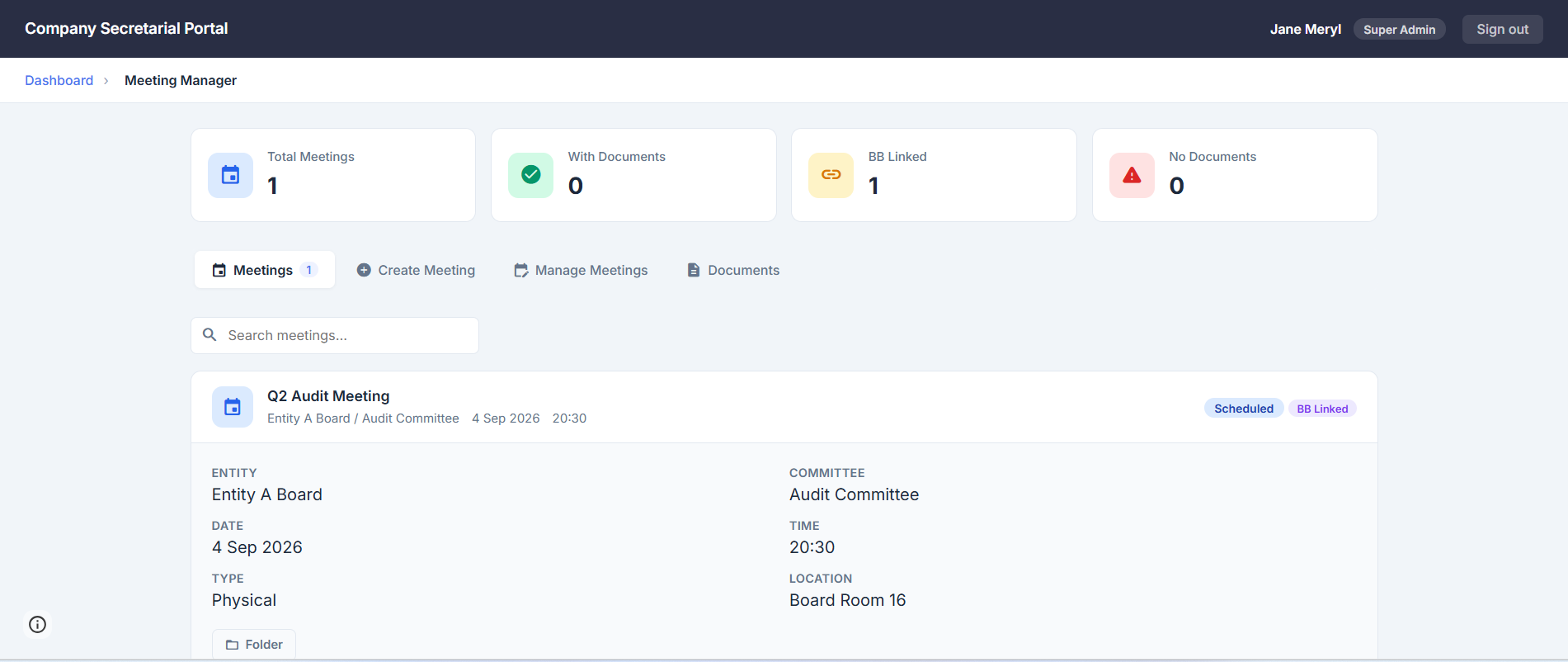
Task: Open the info circle icon at bottom left
Action: coord(37,624)
